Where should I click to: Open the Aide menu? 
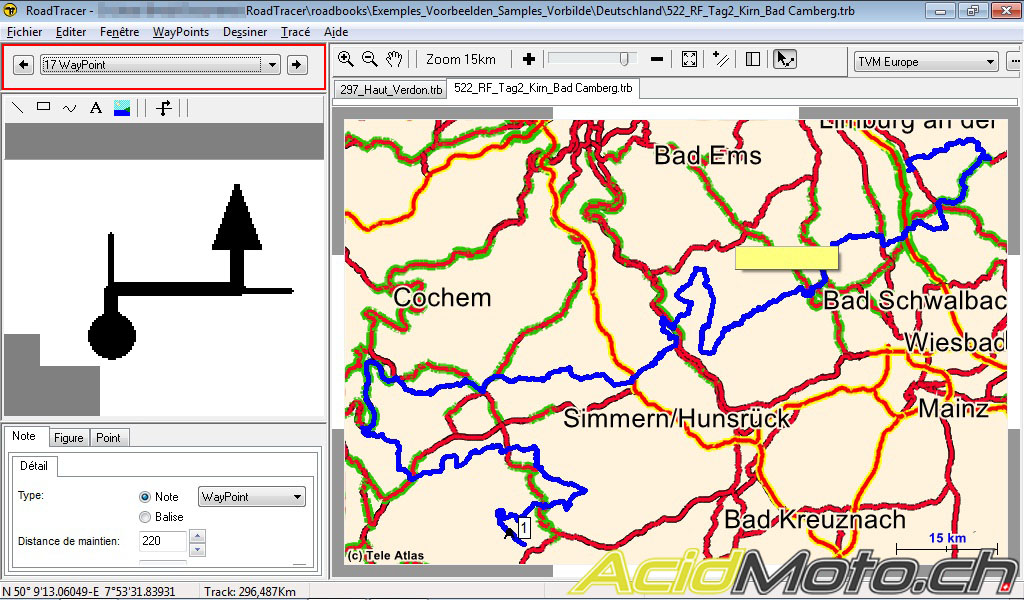point(336,32)
